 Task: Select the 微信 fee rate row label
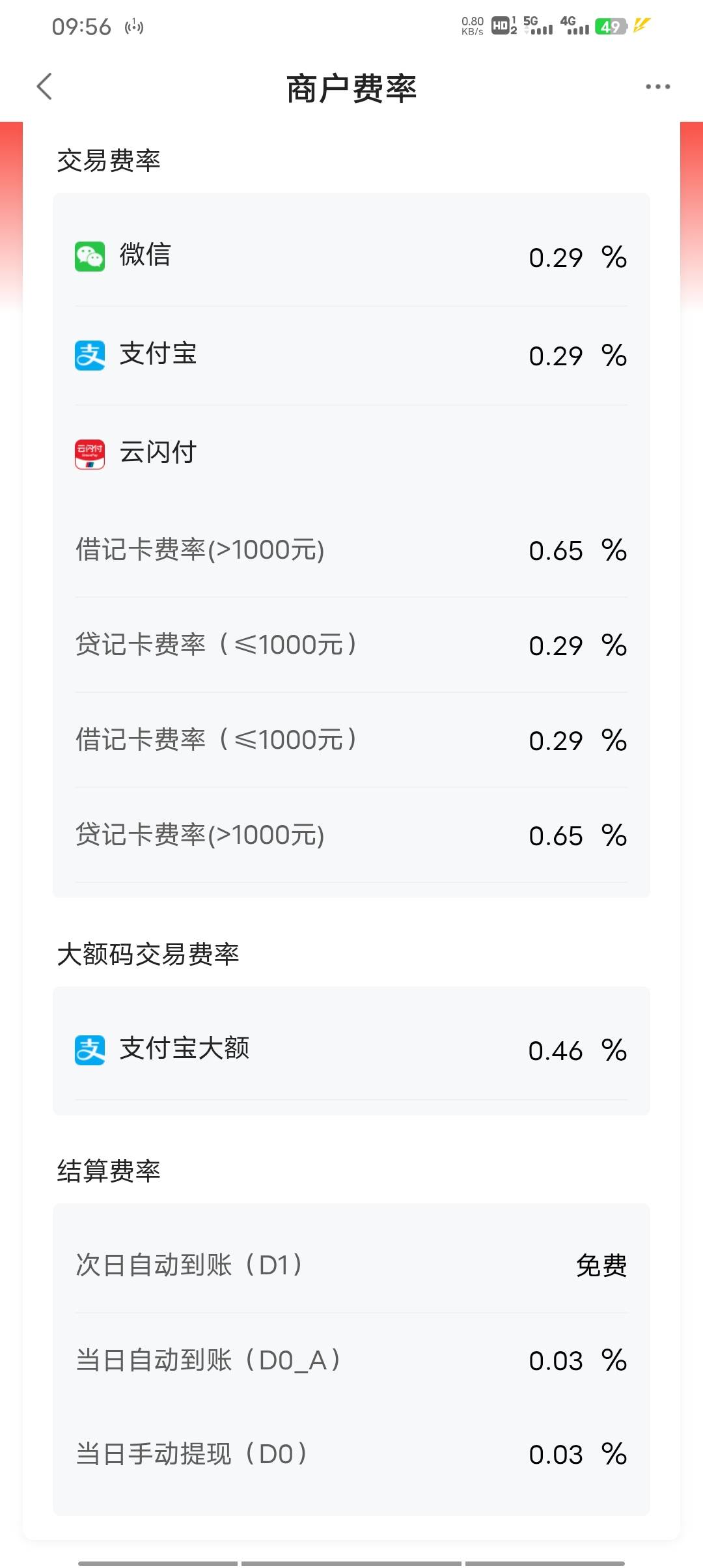145,255
